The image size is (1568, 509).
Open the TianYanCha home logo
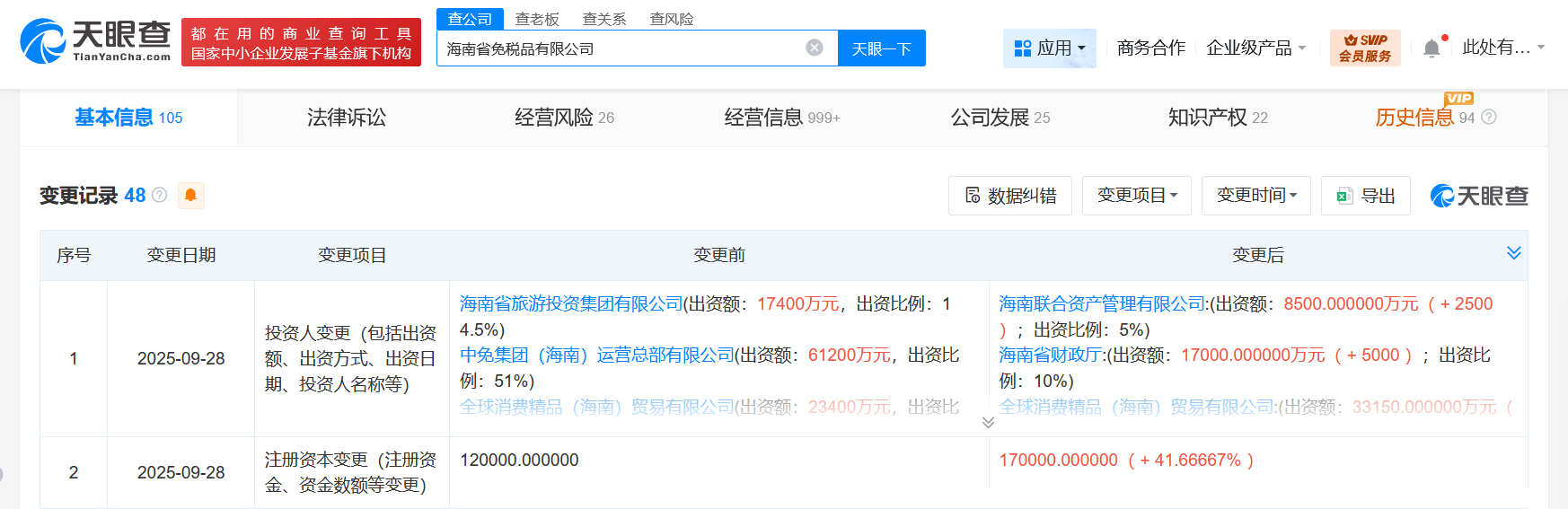pos(95,41)
